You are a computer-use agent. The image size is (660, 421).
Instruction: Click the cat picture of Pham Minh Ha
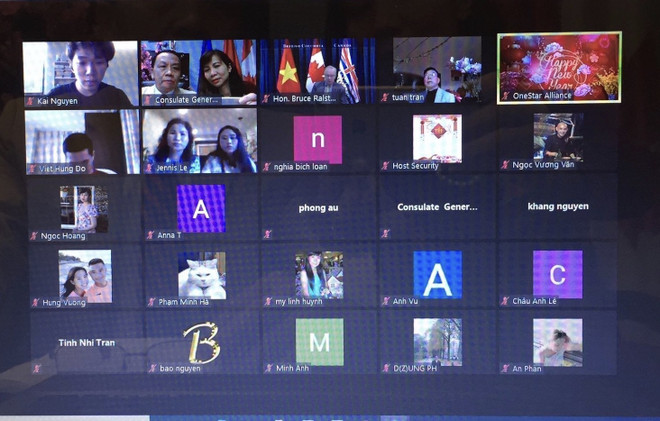coord(201,274)
